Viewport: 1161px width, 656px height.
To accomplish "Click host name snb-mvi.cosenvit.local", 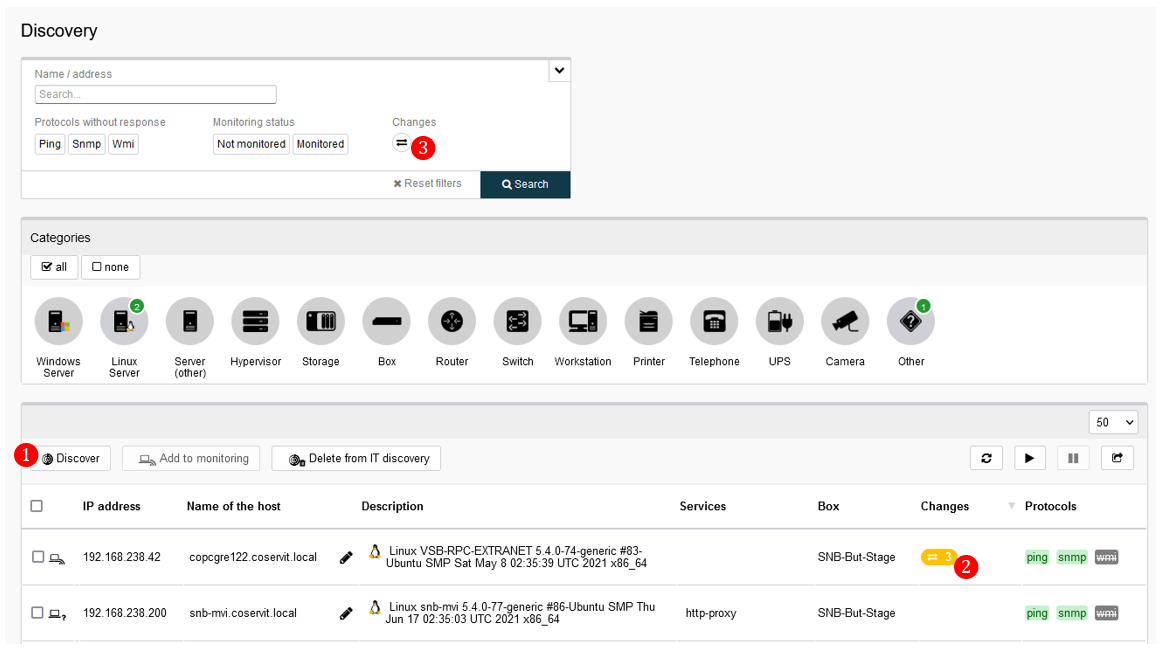I will [243, 613].
